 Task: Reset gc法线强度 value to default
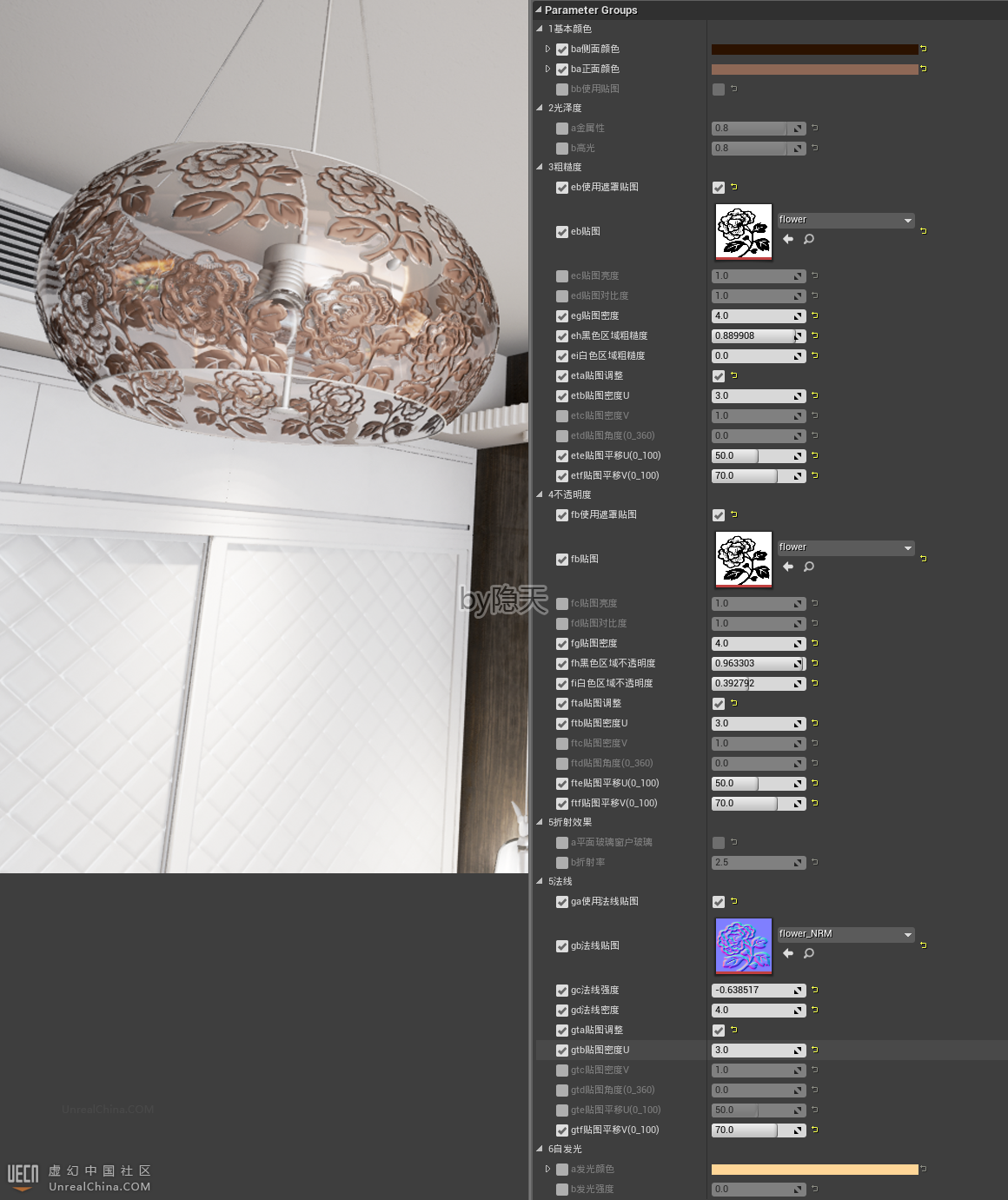click(815, 990)
